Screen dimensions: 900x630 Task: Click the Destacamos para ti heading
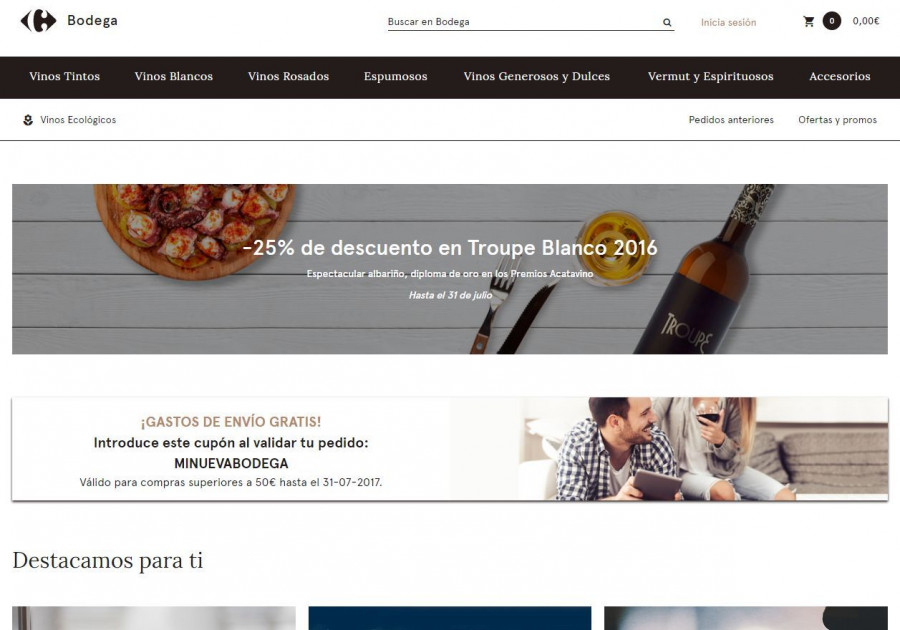tap(108, 561)
